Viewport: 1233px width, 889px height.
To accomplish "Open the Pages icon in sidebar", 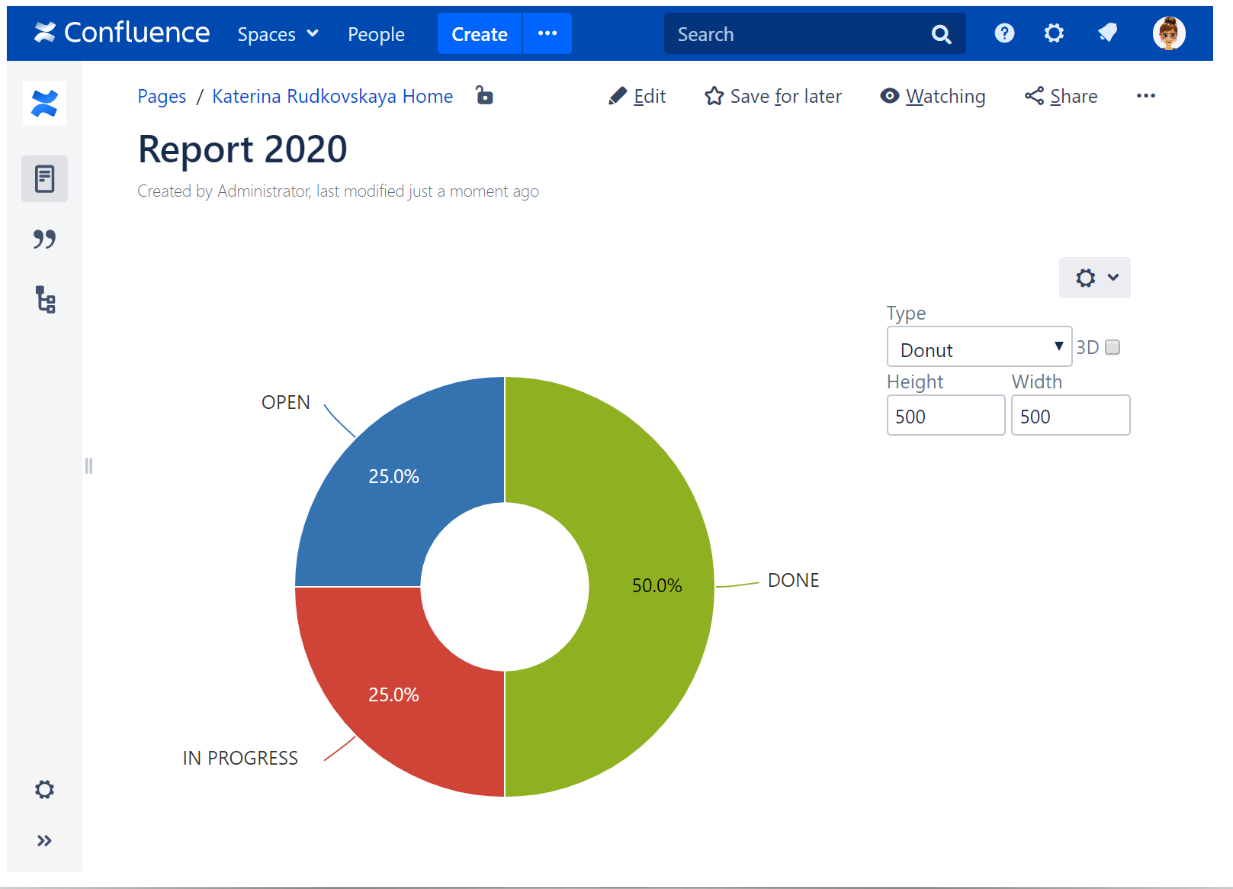I will point(44,179).
